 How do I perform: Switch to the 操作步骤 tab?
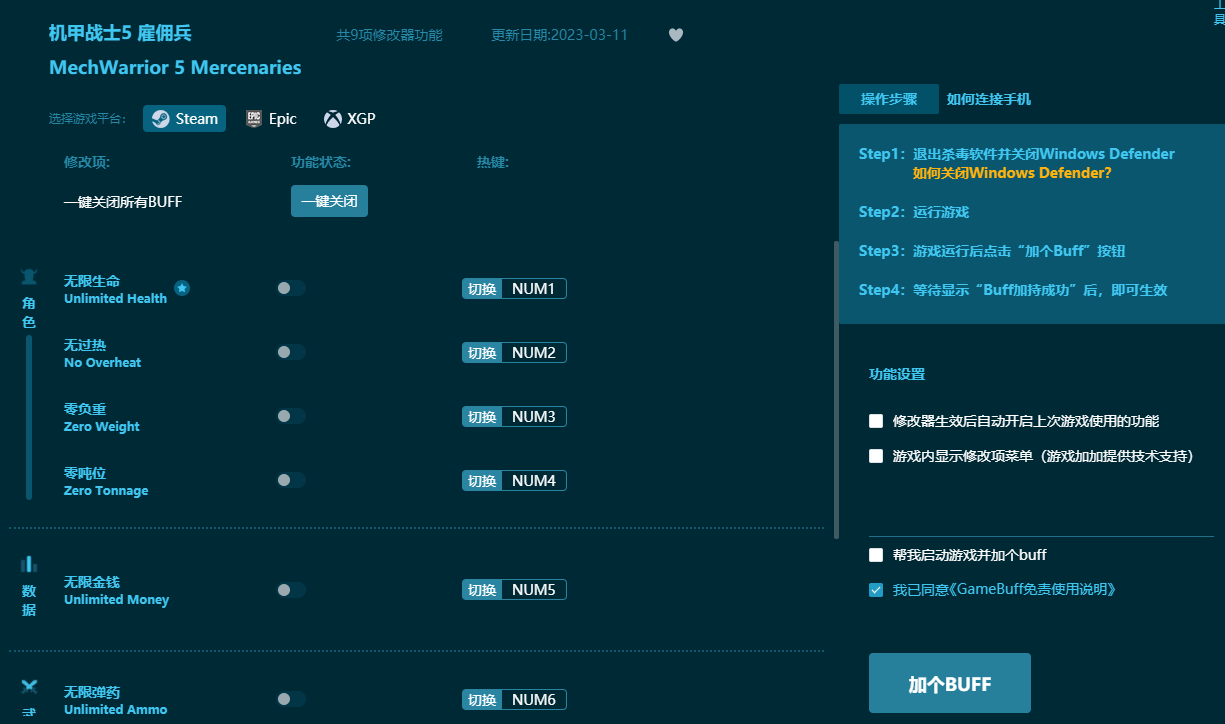pyautogui.click(x=889, y=99)
